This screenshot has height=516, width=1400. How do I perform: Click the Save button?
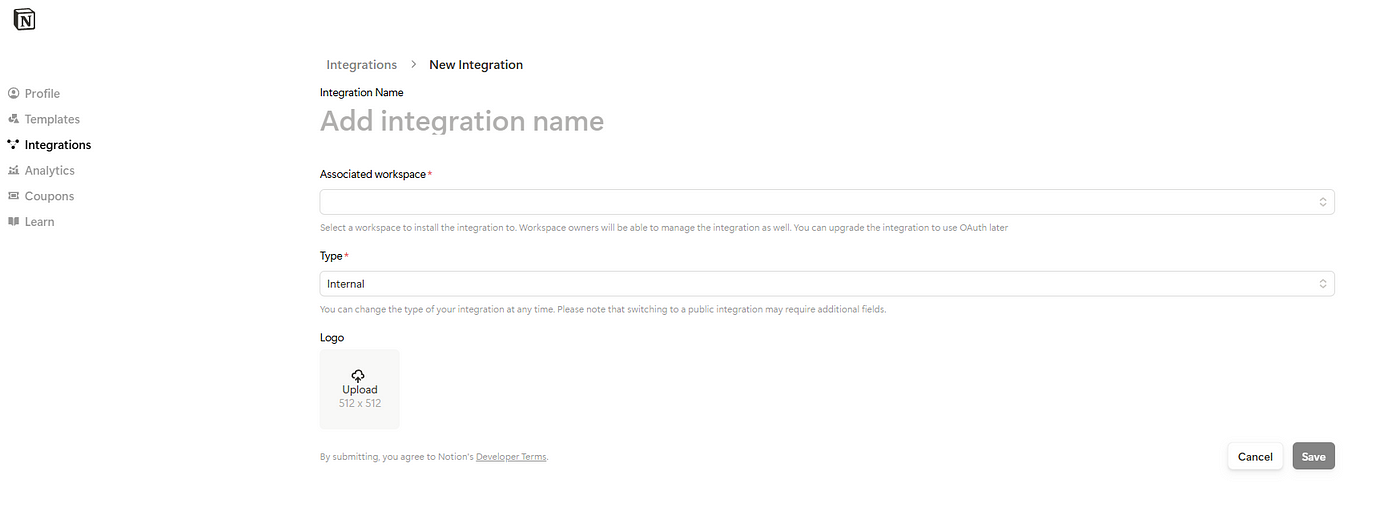[x=1314, y=457]
